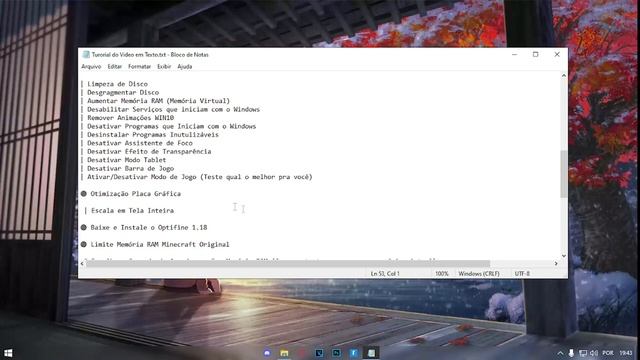This screenshot has height=360, width=640.
Task: Click the horizontal scrollbar thumb
Action: 288,264
